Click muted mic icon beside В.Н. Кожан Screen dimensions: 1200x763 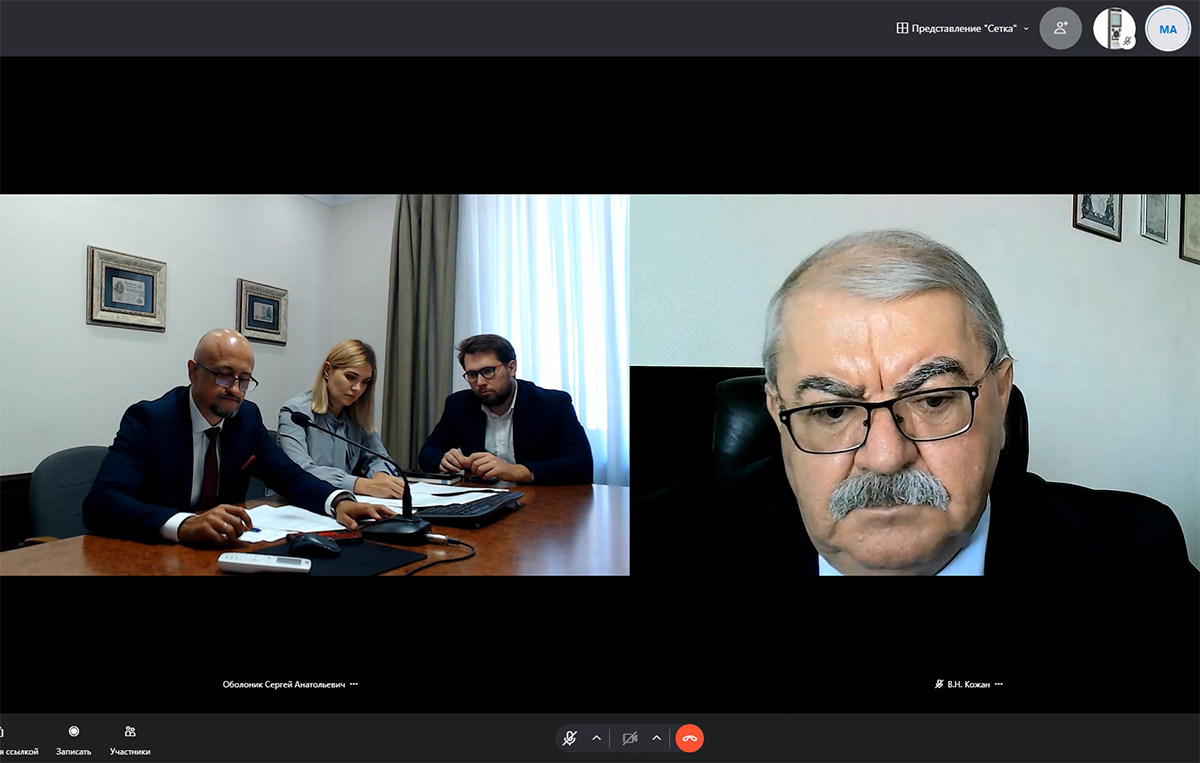[939, 685]
